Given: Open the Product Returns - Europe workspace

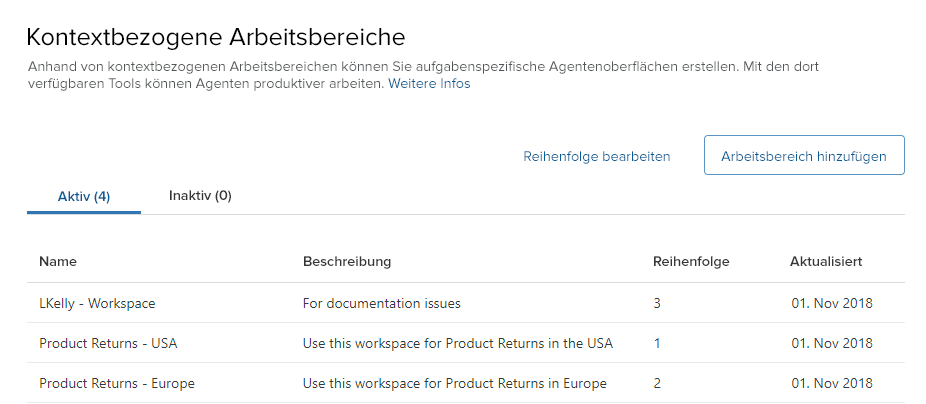Looking at the screenshot, I should (x=117, y=383).
